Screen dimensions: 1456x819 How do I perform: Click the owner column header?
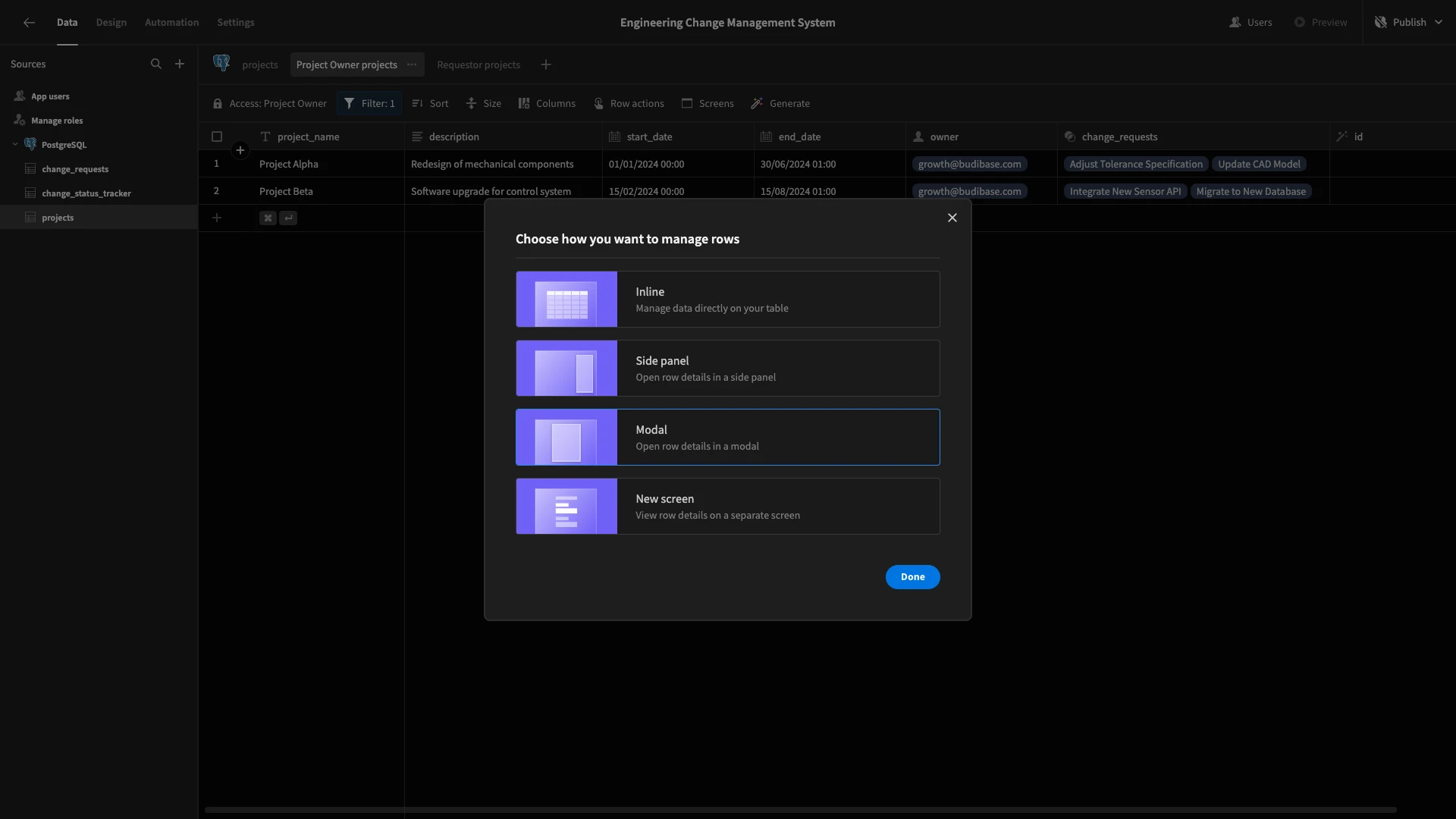[981, 136]
